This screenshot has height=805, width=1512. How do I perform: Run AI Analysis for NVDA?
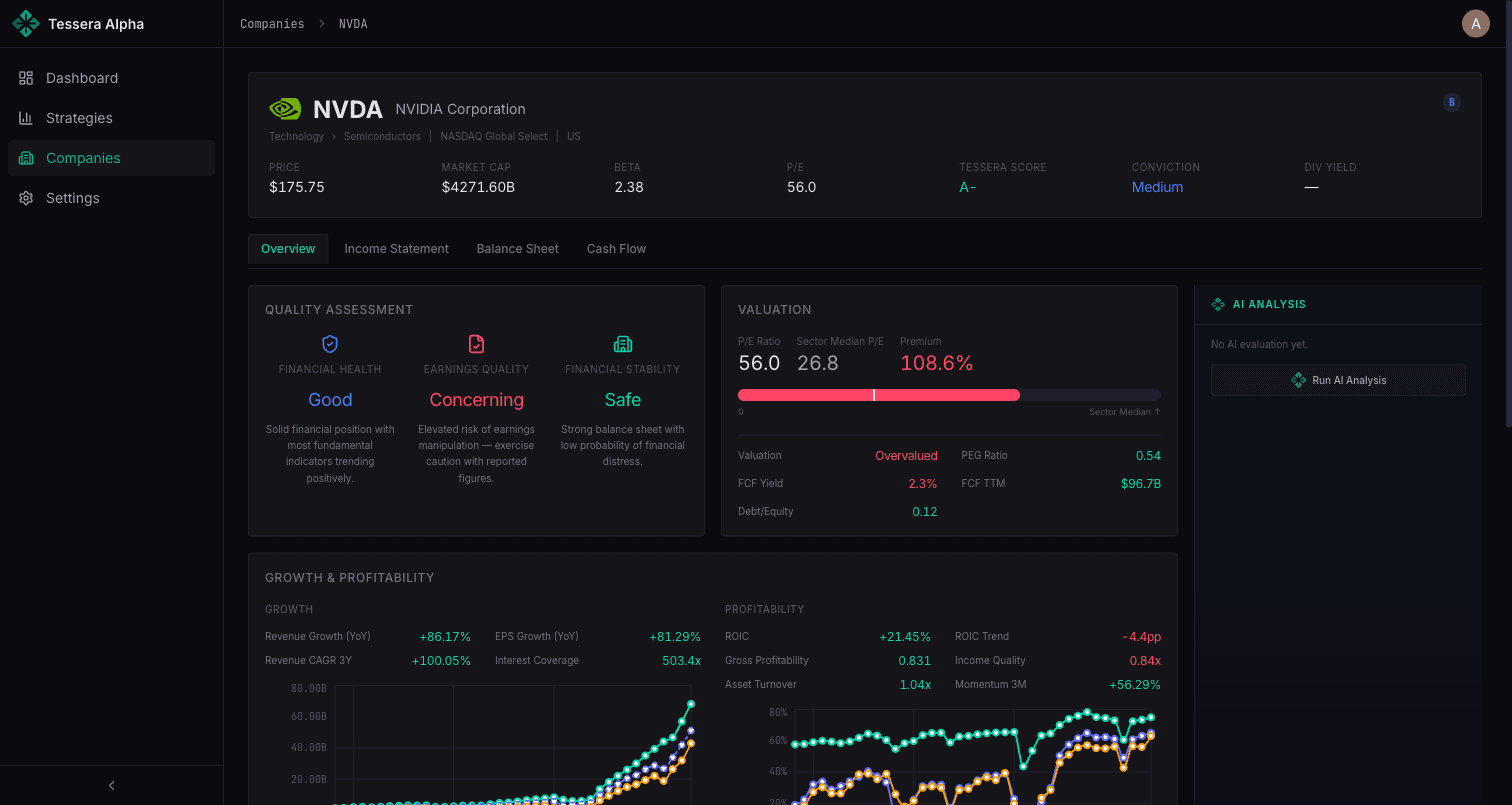pos(1338,380)
